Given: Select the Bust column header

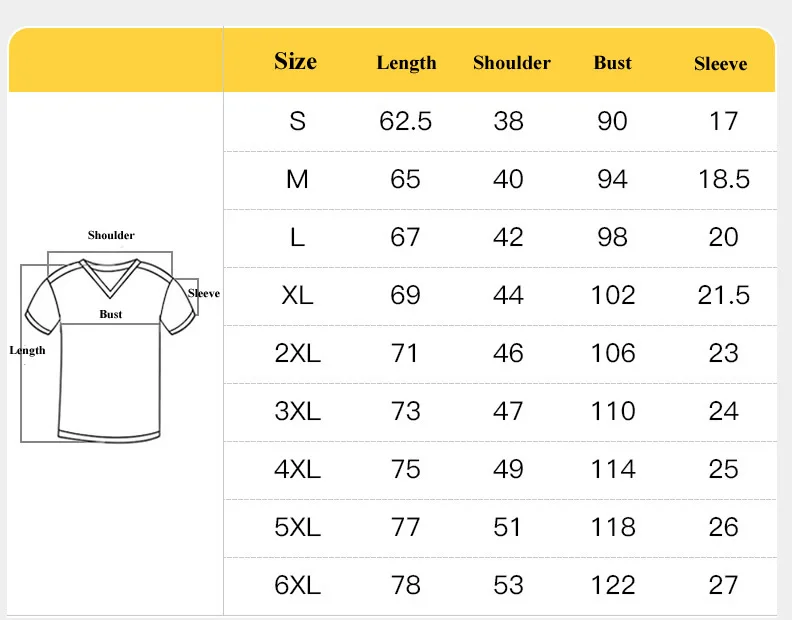Looking at the screenshot, I should tap(612, 63).
